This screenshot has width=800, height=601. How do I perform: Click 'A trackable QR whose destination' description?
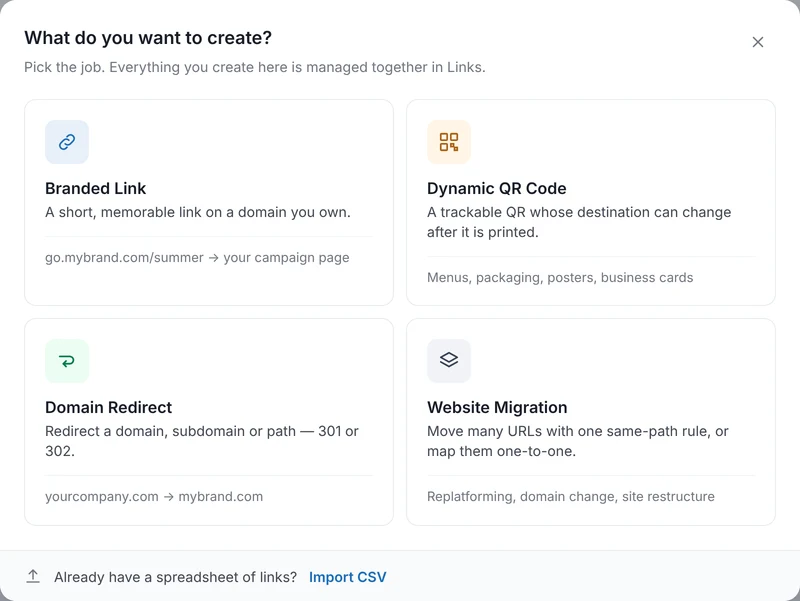(x=579, y=222)
